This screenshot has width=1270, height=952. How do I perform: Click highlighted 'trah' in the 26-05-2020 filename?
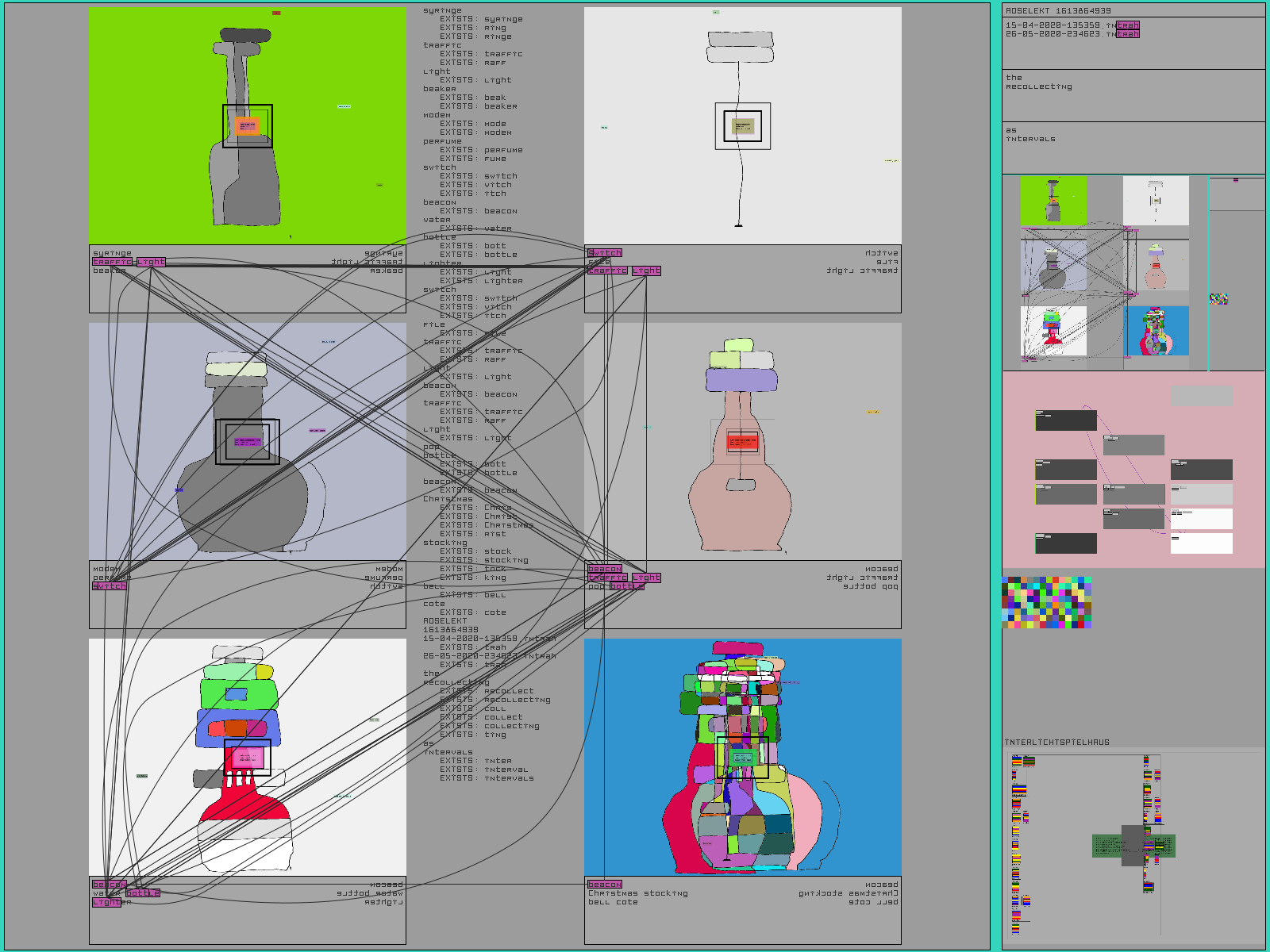tap(1127, 34)
